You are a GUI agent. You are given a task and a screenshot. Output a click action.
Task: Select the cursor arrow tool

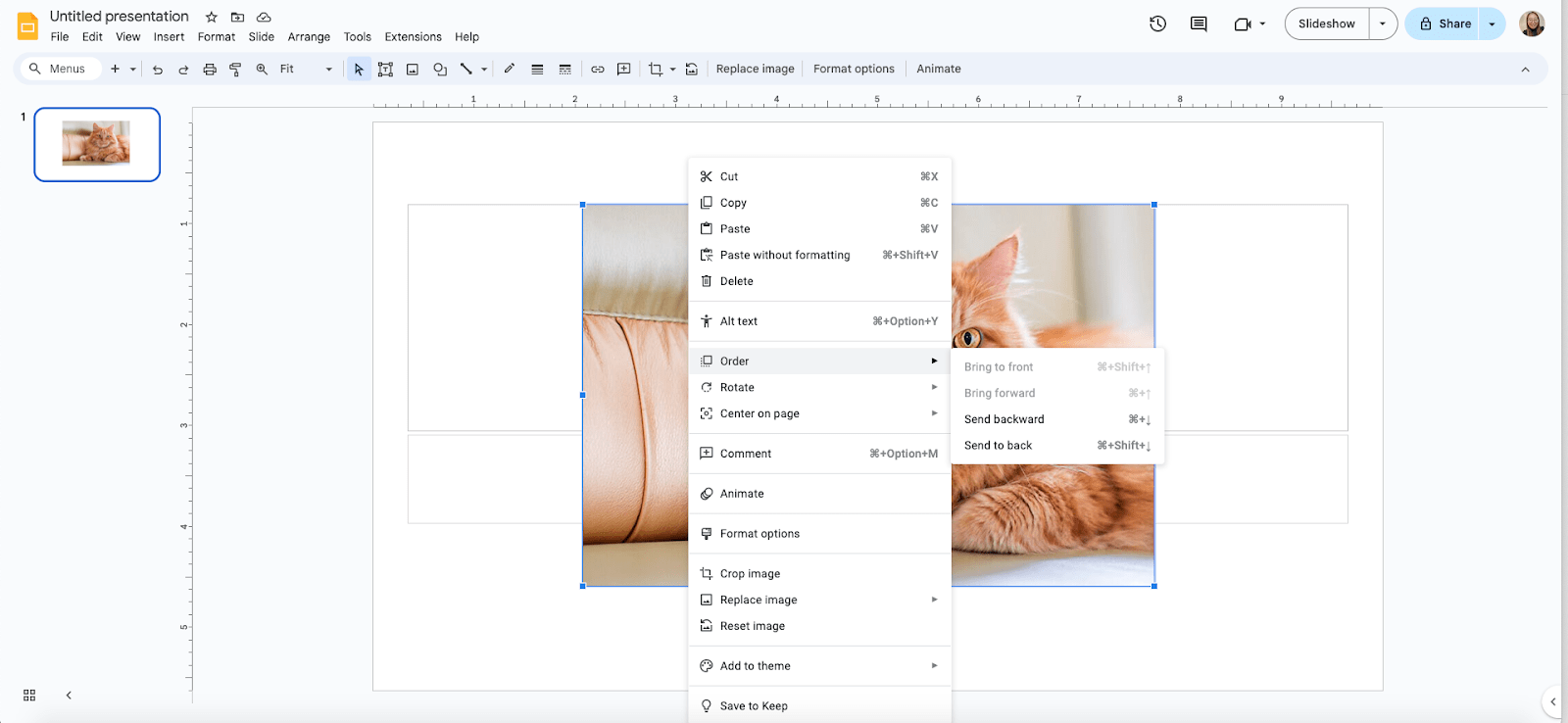tap(359, 70)
